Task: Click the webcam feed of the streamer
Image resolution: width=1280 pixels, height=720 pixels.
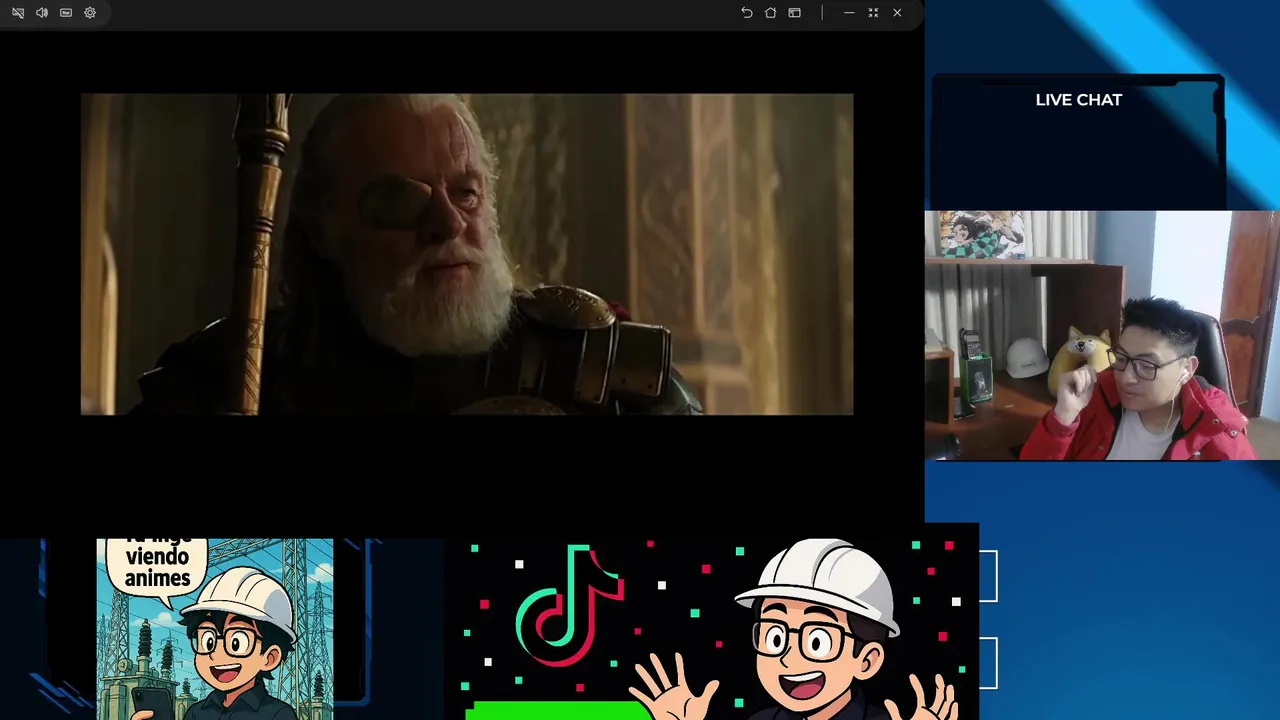Action: [1102, 335]
